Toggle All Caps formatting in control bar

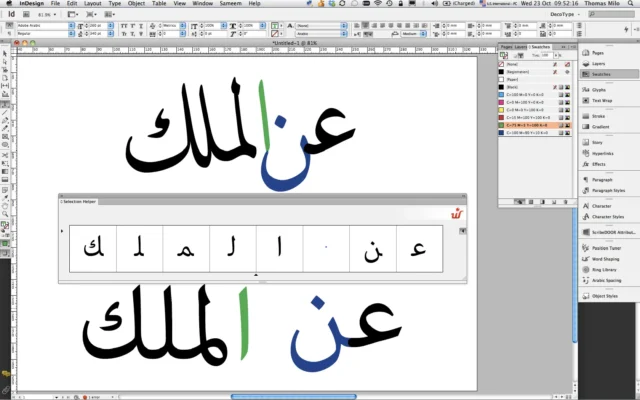tap(124, 26)
